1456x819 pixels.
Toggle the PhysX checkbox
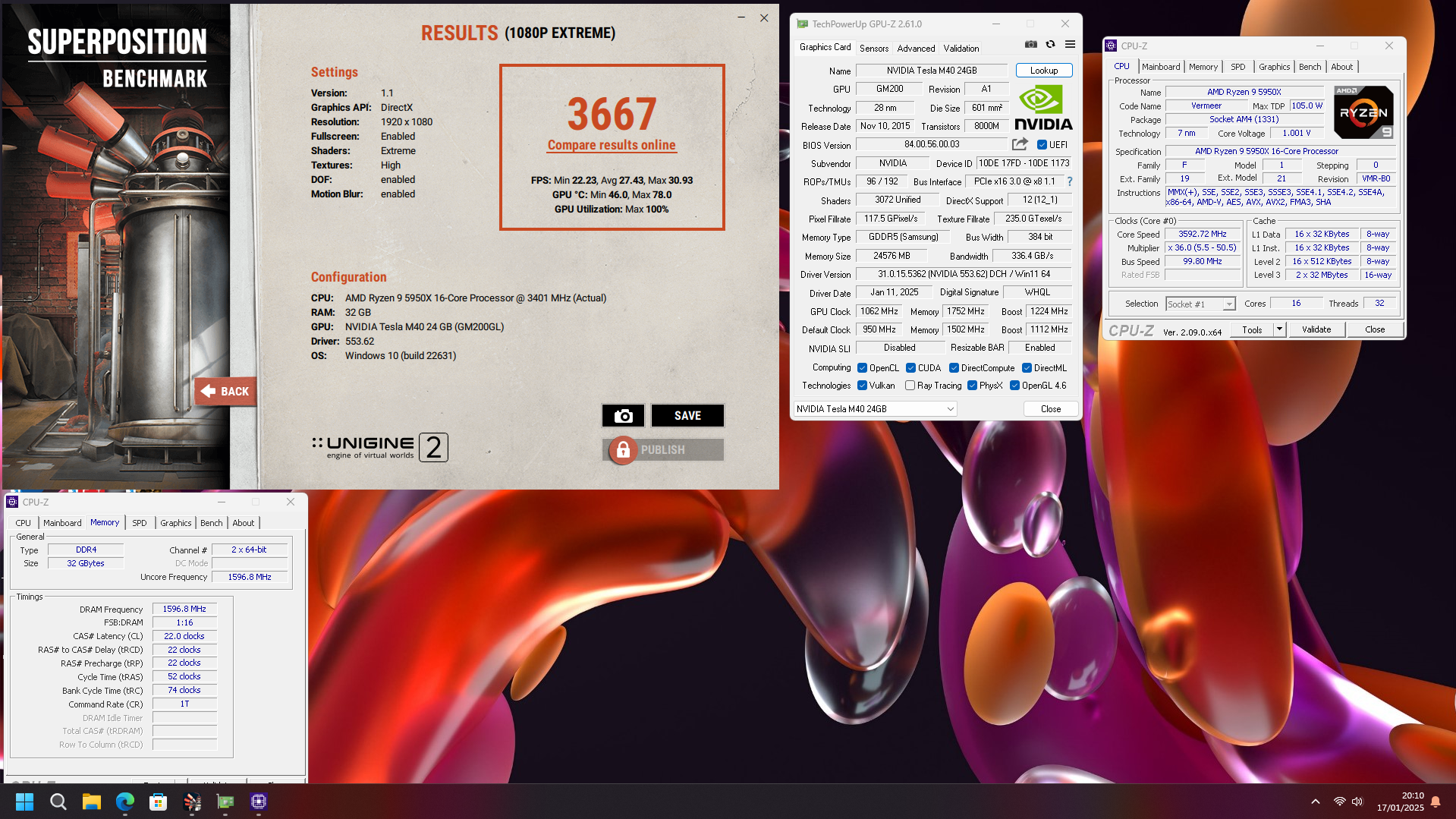972,386
